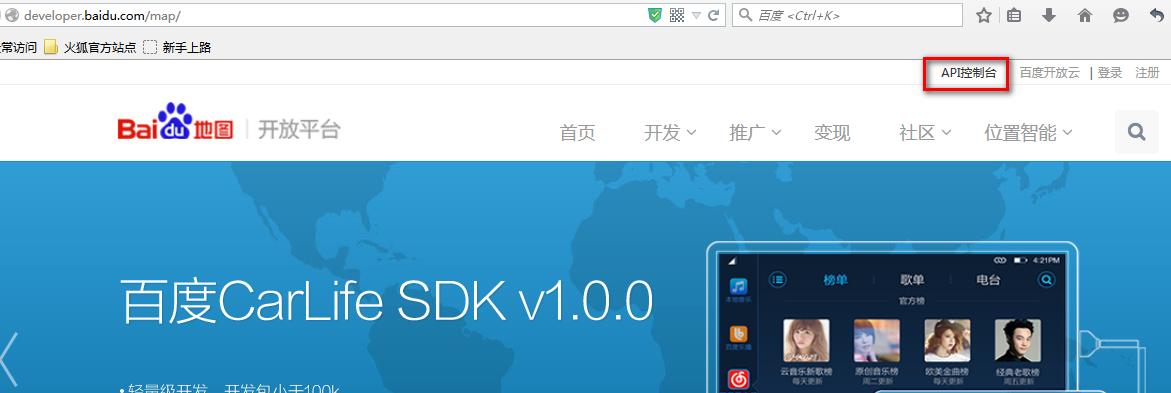Click the search icon in CarLife screen
This screenshot has height=393, width=1171.
pyautogui.click(x=1046, y=280)
